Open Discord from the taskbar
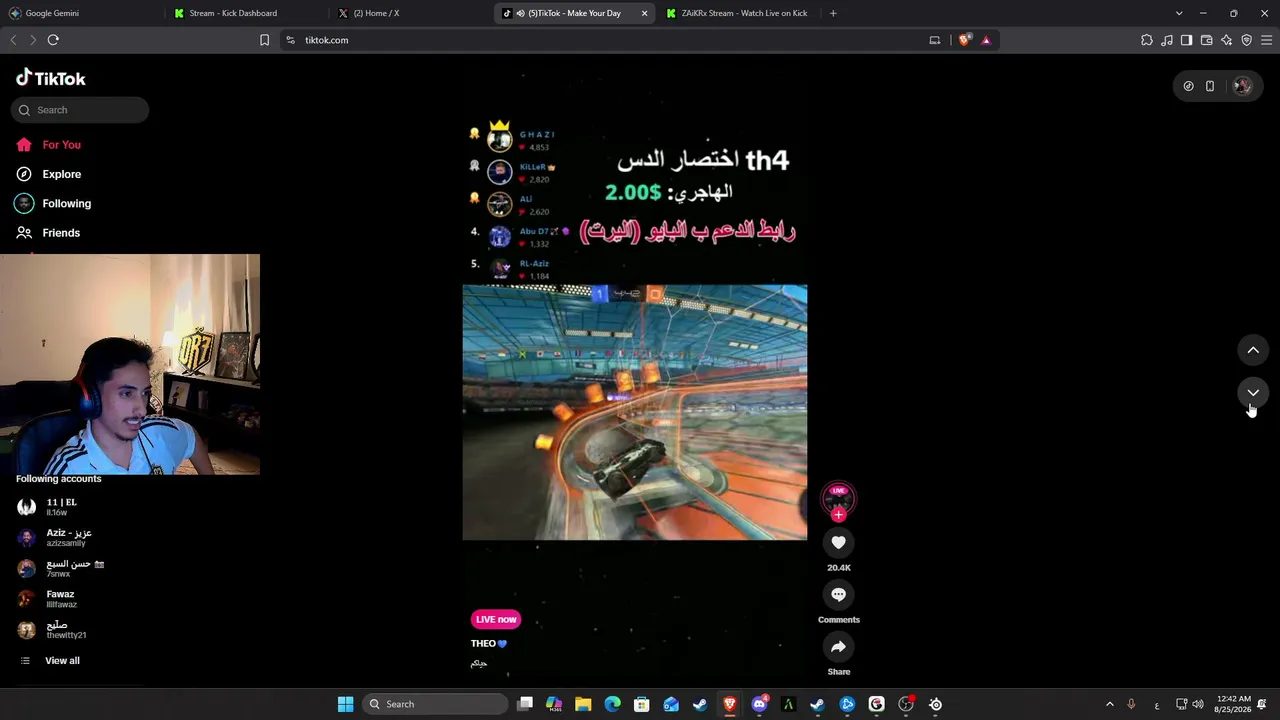Image resolution: width=1280 pixels, height=720 pixels. pos(759,704)
